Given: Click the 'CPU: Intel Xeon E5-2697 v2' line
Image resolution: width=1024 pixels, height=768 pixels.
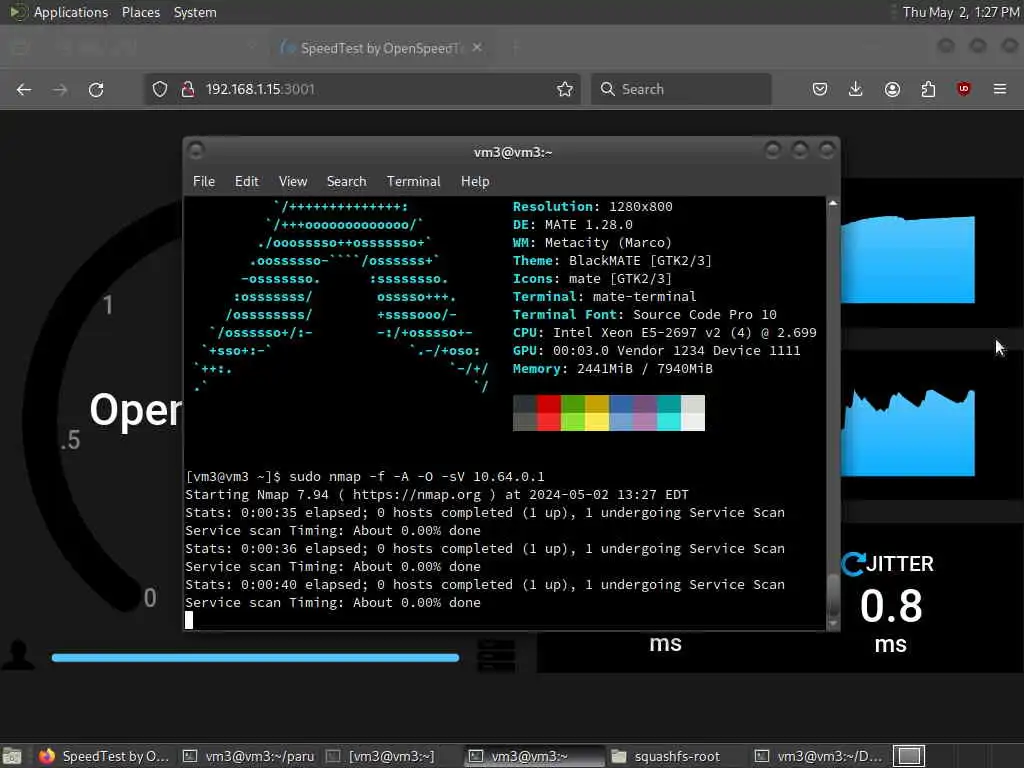Looking at the screenshot, I should tap(665, 333).
